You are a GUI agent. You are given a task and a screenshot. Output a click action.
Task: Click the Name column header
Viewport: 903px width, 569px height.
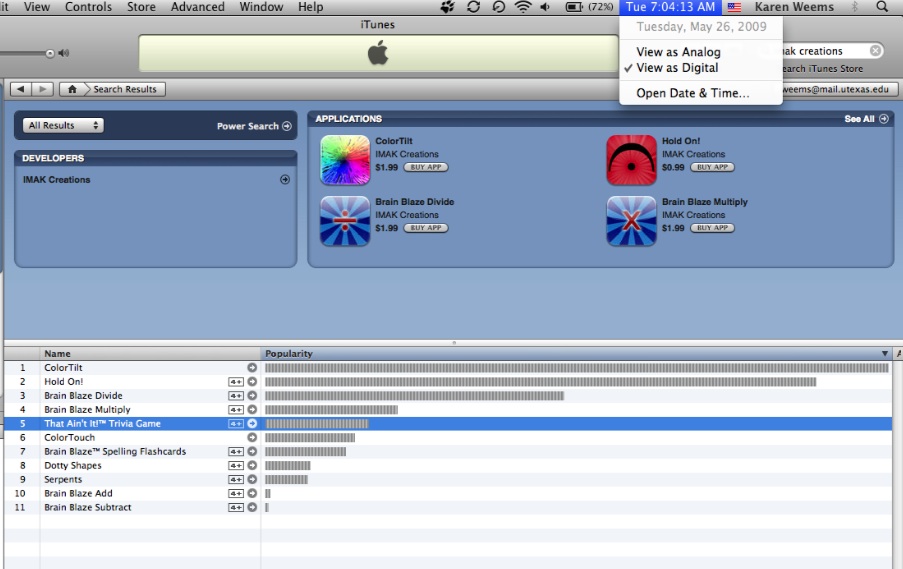pos(150,354)
